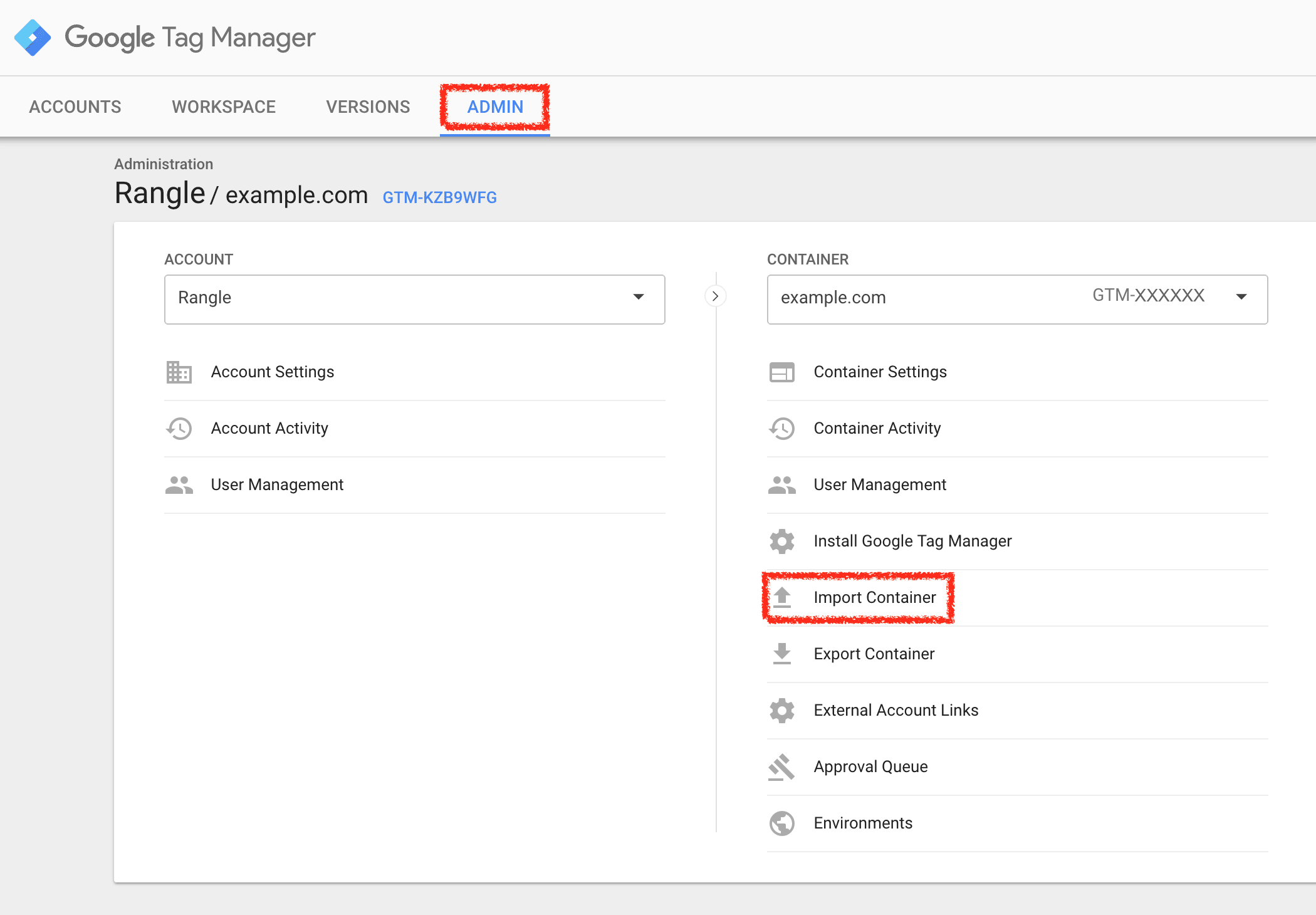Click the External Account Links gear icon

click(x=782, y=711)
